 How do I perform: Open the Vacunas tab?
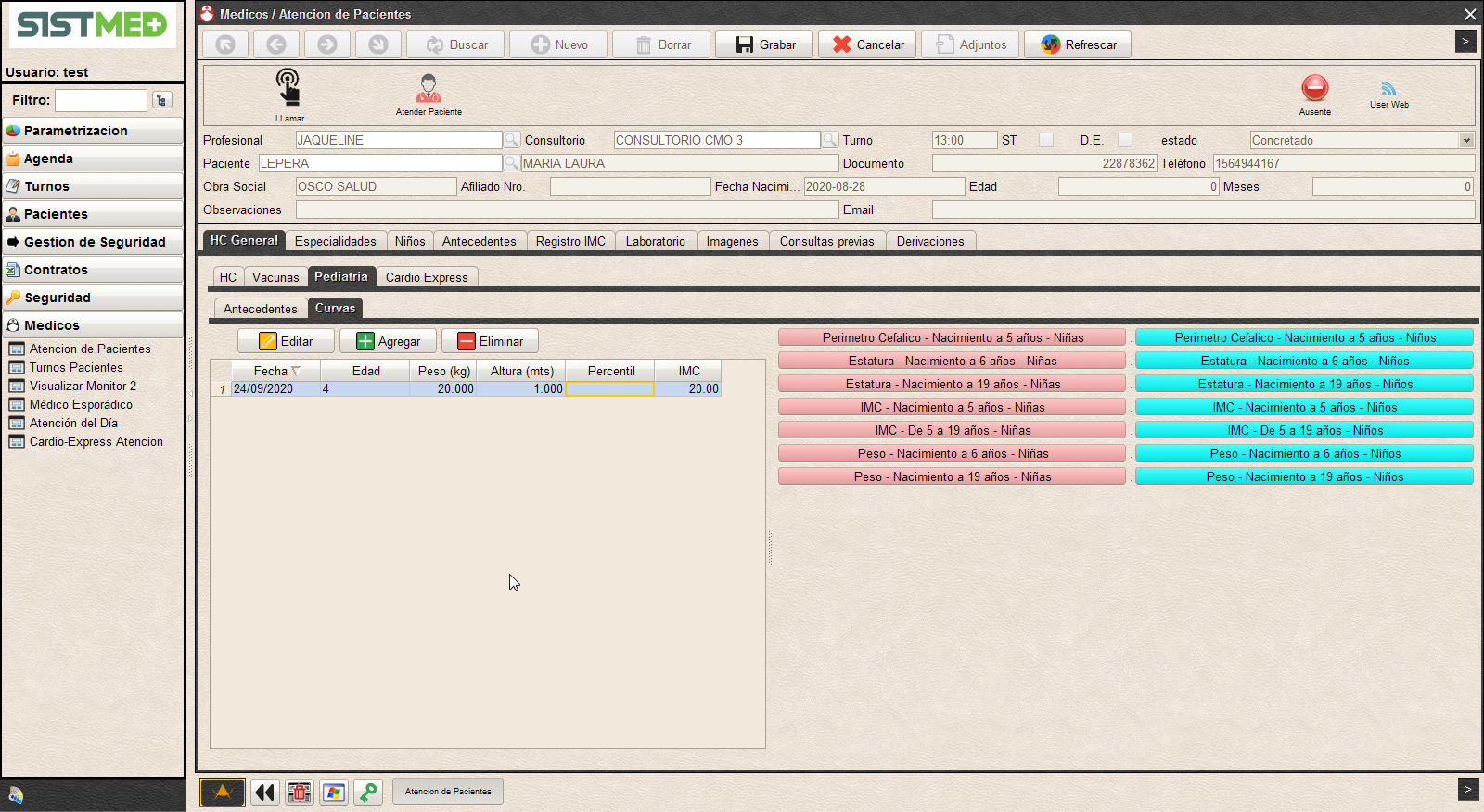pos(275,277)
